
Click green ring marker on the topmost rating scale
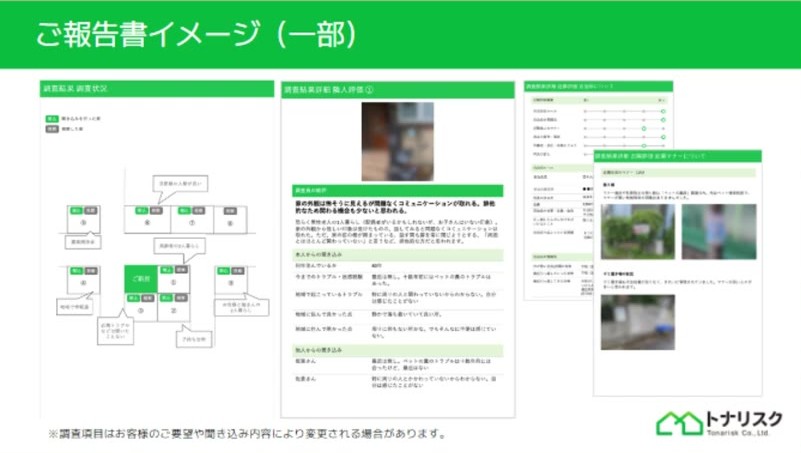tap(663, 111)
